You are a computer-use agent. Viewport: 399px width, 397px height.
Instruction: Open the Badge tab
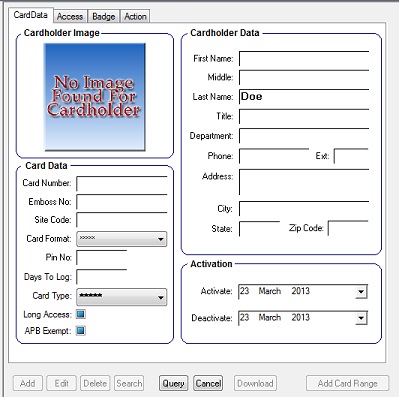coord(104,16)
